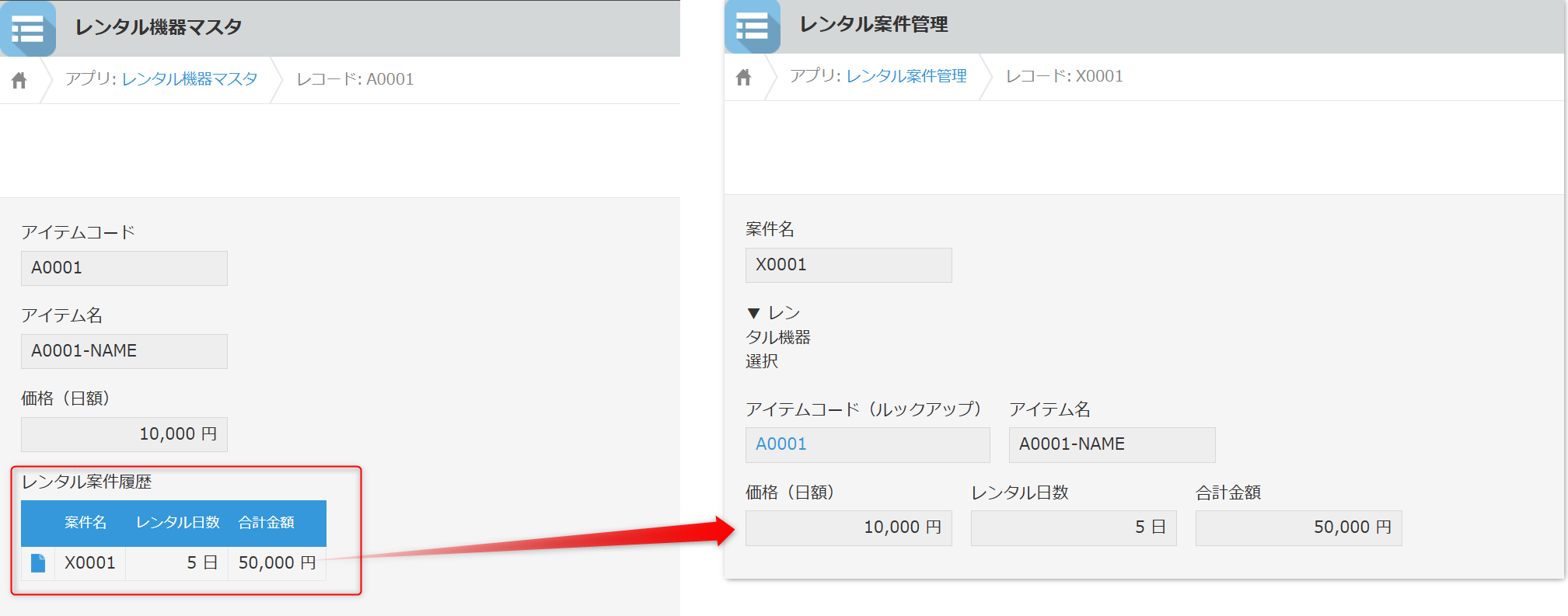Image resolution: width=1568 pixels, height=616 pixels.
Task: Click the レコード: X0001 breadcrumb item
Action: point(1064,76)
